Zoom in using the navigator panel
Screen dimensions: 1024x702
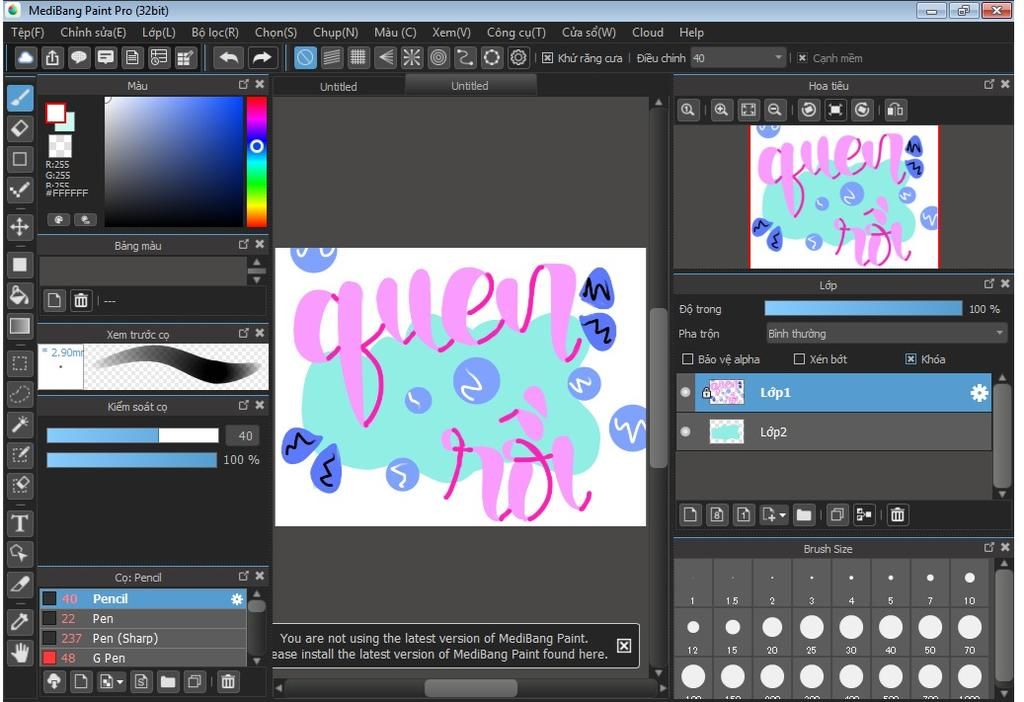pyautogui.click(x=721, y=110)
